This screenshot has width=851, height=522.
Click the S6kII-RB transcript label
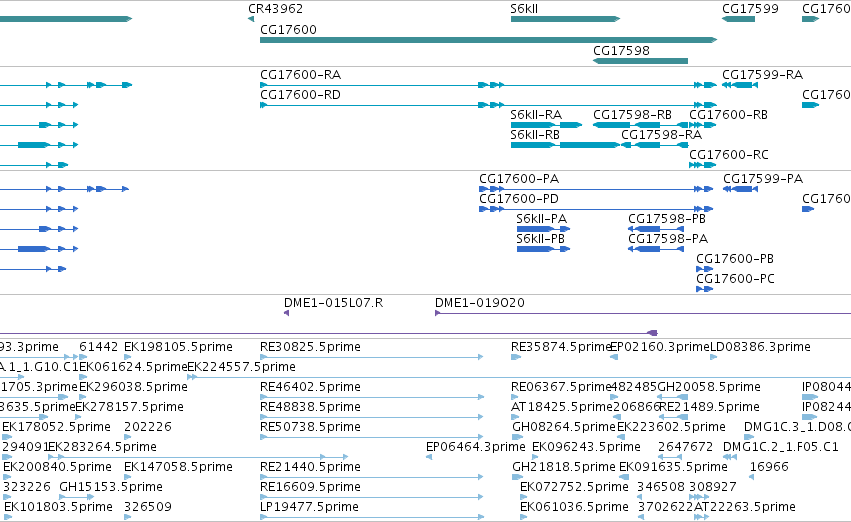point(535,135)
